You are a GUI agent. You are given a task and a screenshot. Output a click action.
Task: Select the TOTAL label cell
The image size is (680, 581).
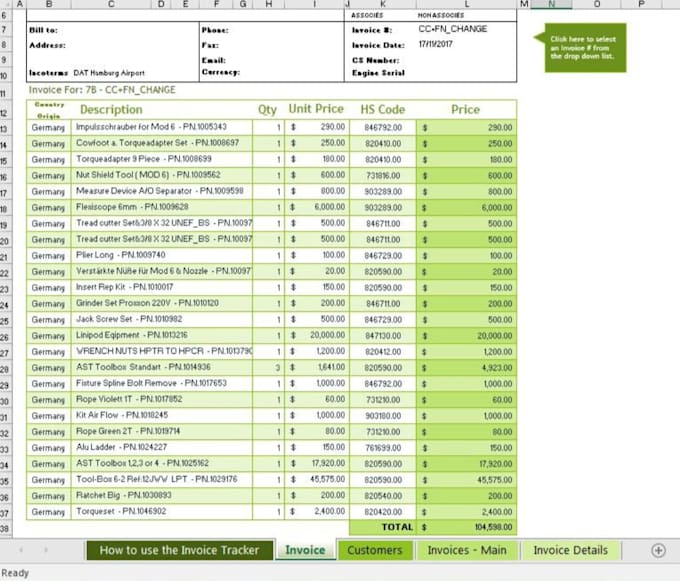[x=382, y=528]
